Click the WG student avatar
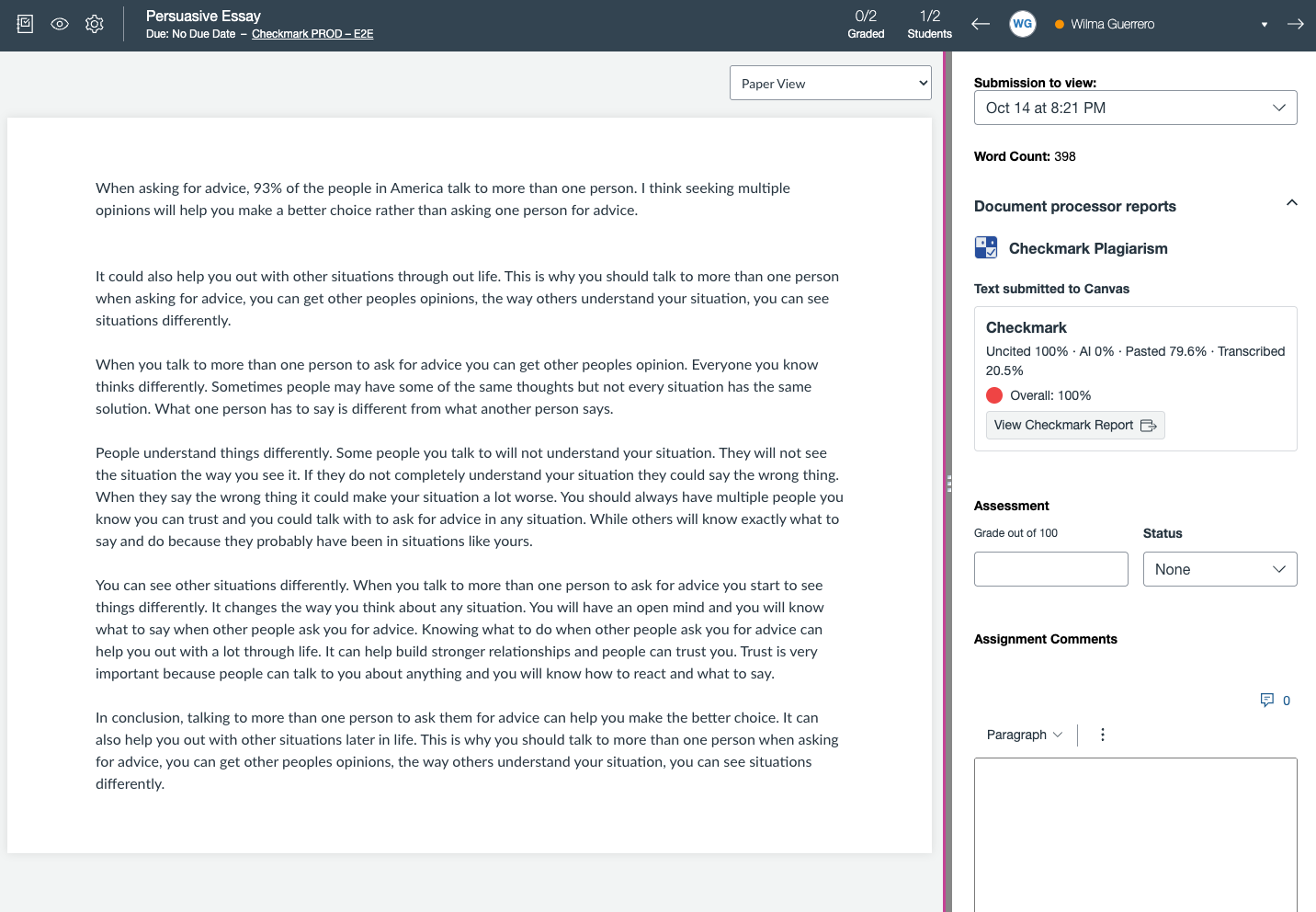The height and width of the screenshot is (912, 1316). point(1023,24)
